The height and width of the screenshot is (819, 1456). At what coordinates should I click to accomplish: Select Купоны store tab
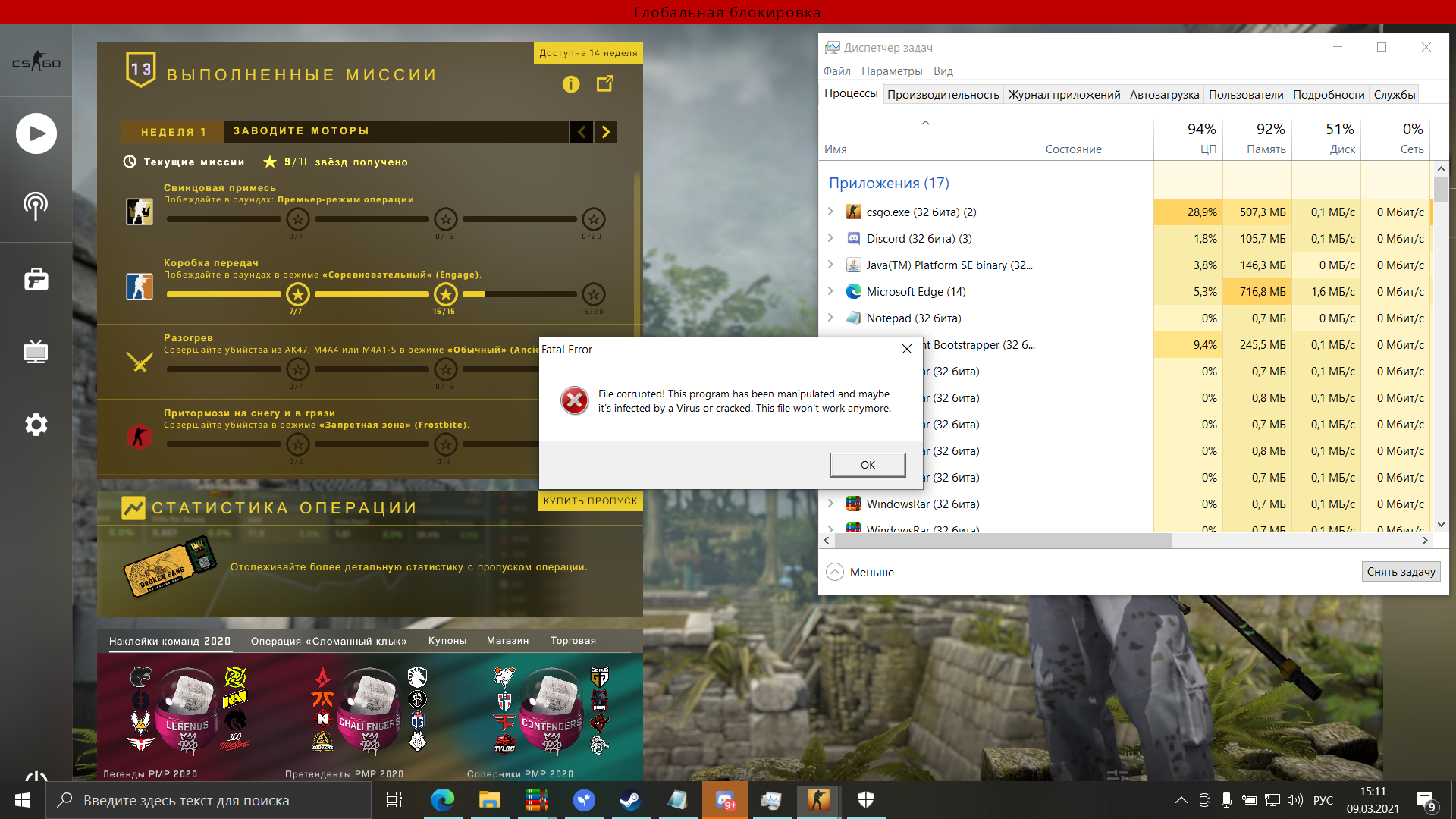(x=447, y=641)
